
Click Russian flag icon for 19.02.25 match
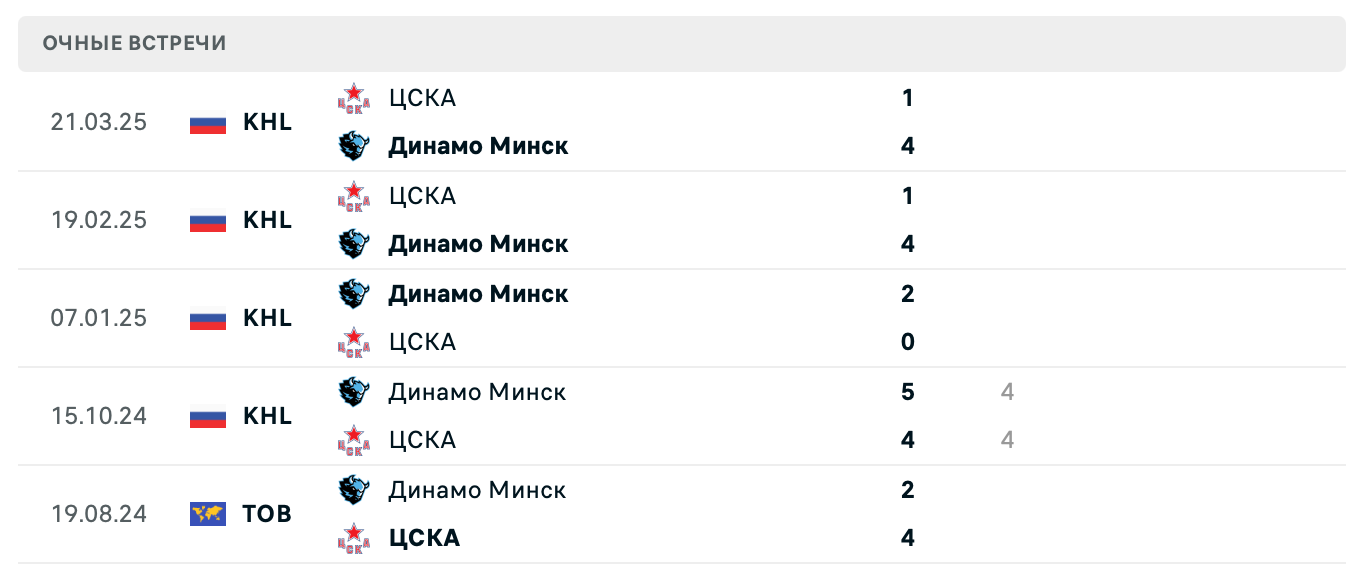coord(208,221)
